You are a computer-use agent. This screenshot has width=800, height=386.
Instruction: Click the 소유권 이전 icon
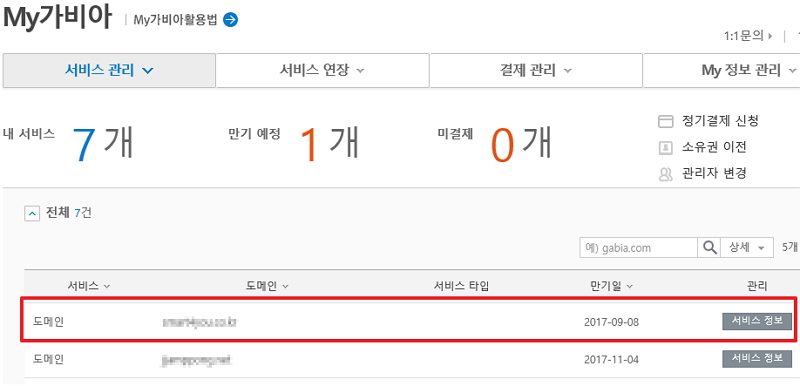click(666, 148)
